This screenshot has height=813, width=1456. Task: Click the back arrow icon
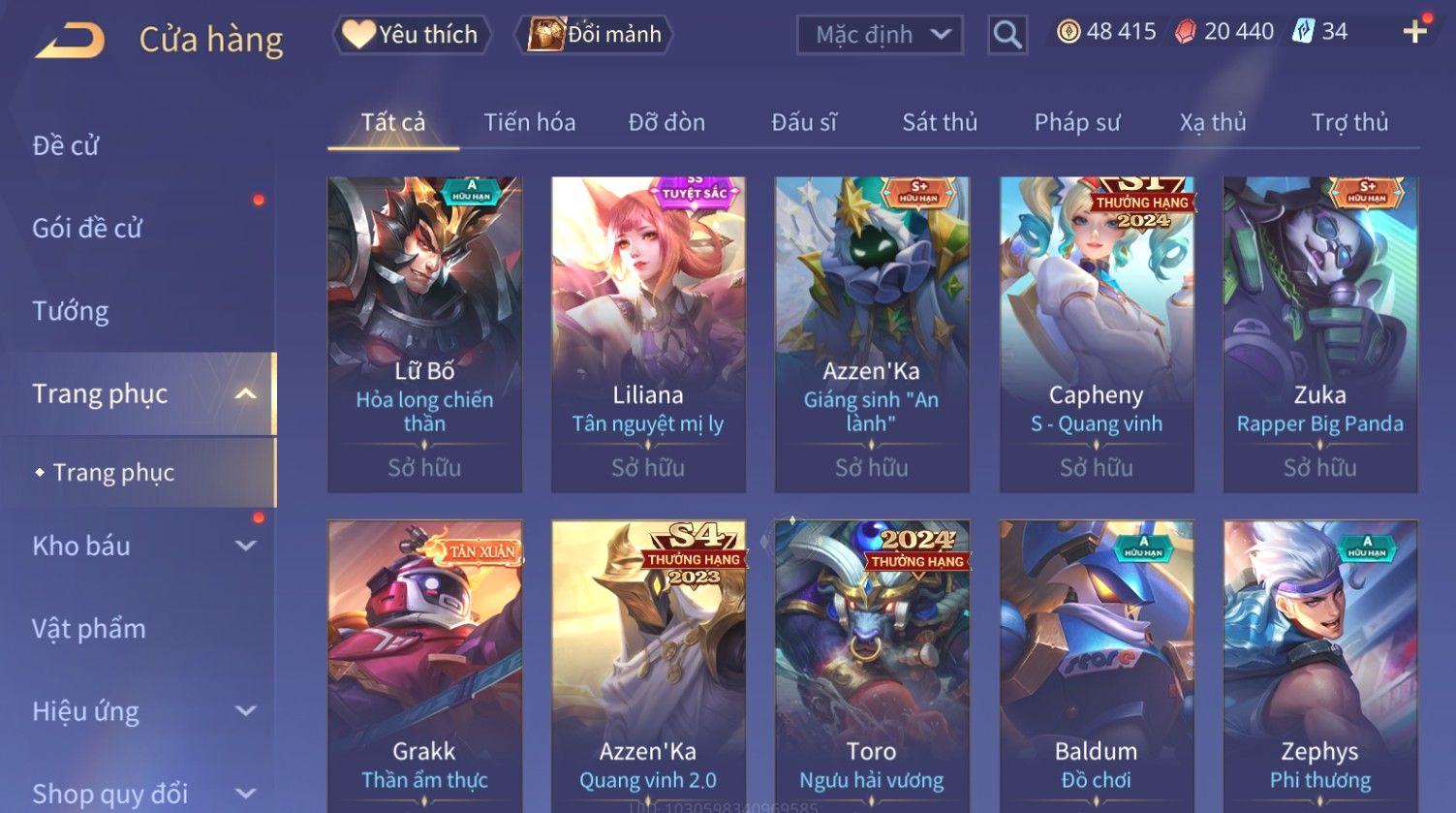[x=70, y=41]
